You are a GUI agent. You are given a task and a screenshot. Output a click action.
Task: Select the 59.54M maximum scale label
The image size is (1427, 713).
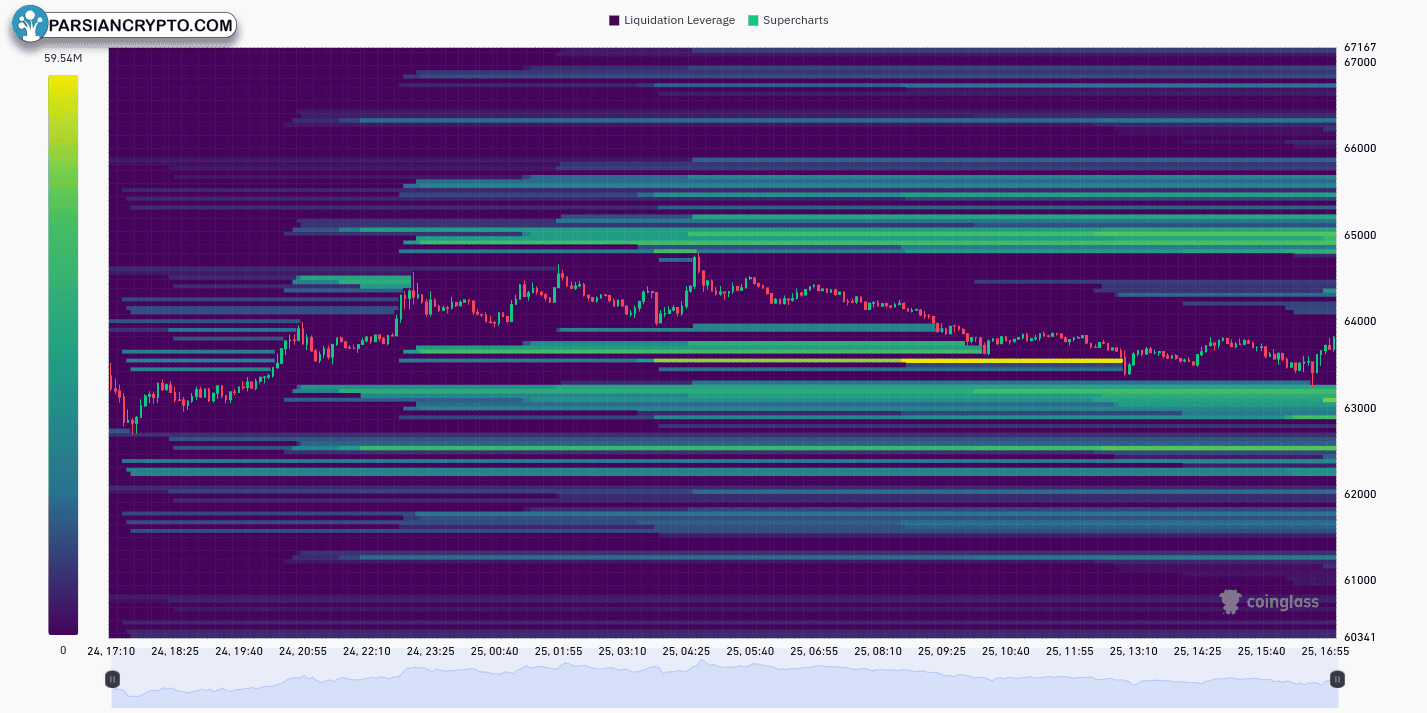pos(63,58)
